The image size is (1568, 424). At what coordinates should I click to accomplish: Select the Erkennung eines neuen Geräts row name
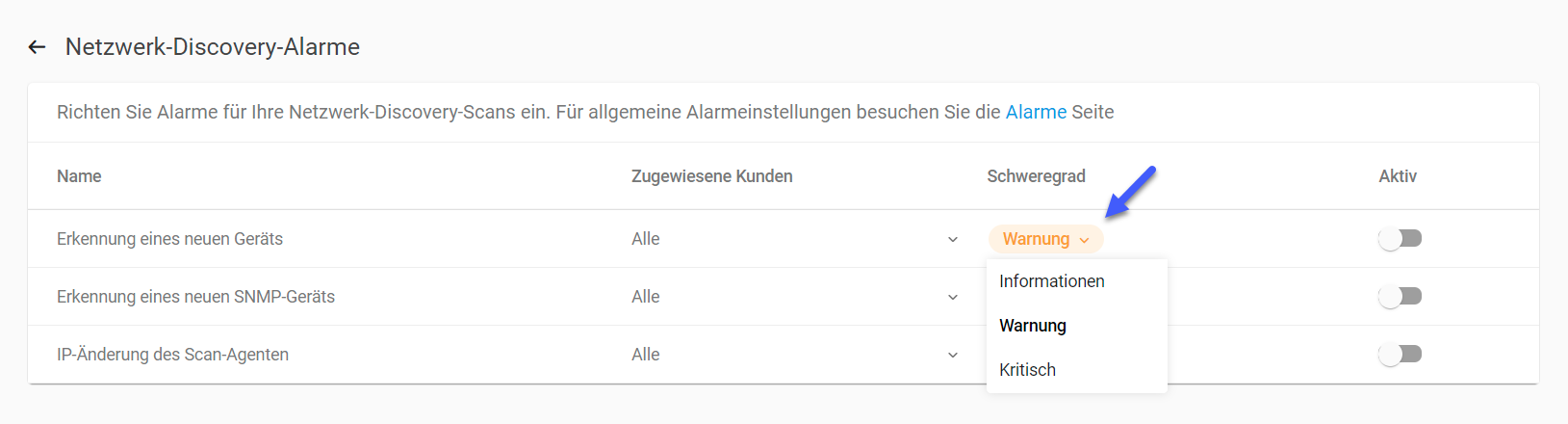pyautogui.click(x=169, y=239)
